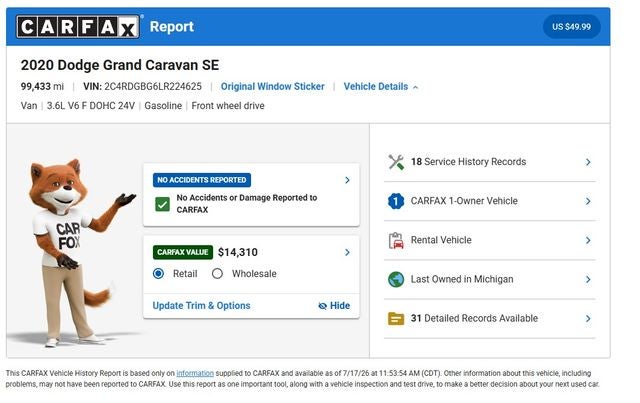Select the Retail value radio button
The height and width of the screenshot is (403, 640).
coord(158,274)
